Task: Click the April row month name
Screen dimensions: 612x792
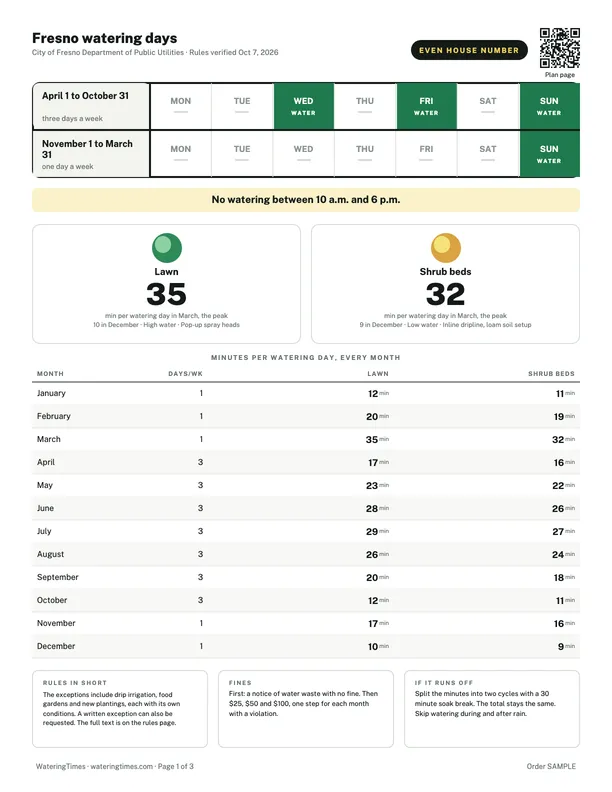Action: click(46, 462)
